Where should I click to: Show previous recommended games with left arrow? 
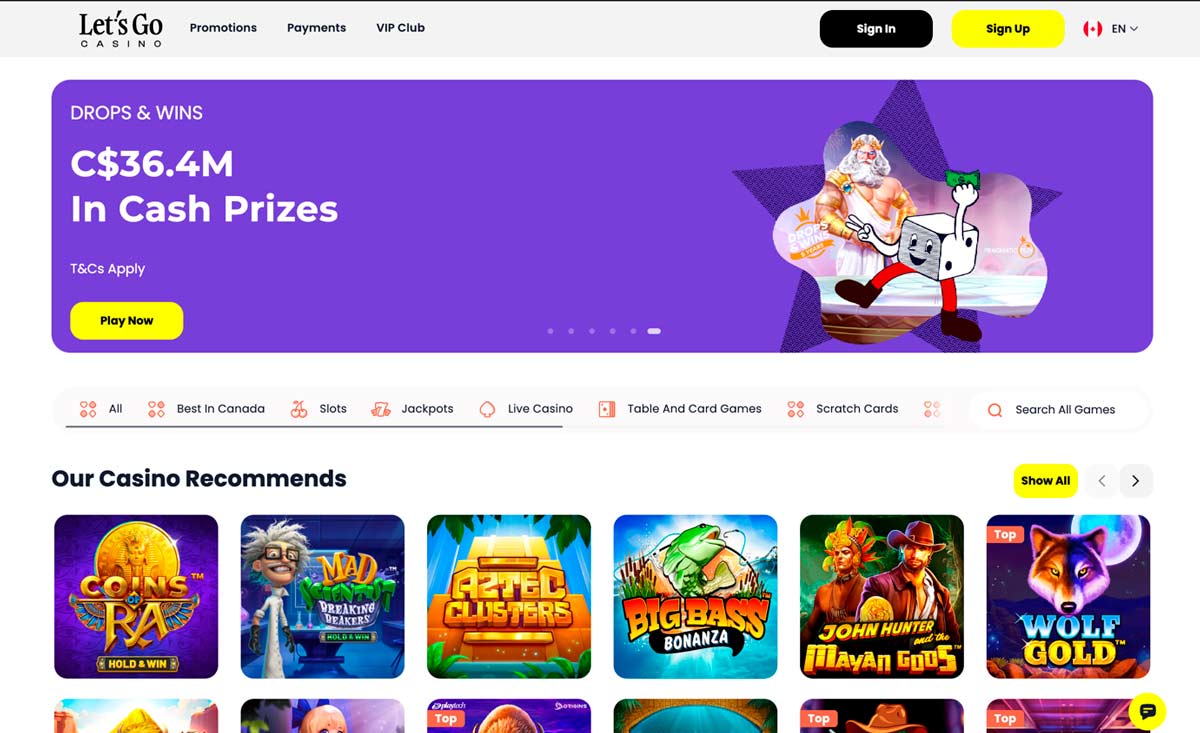pyautogui.click(x=1102, y=481)
